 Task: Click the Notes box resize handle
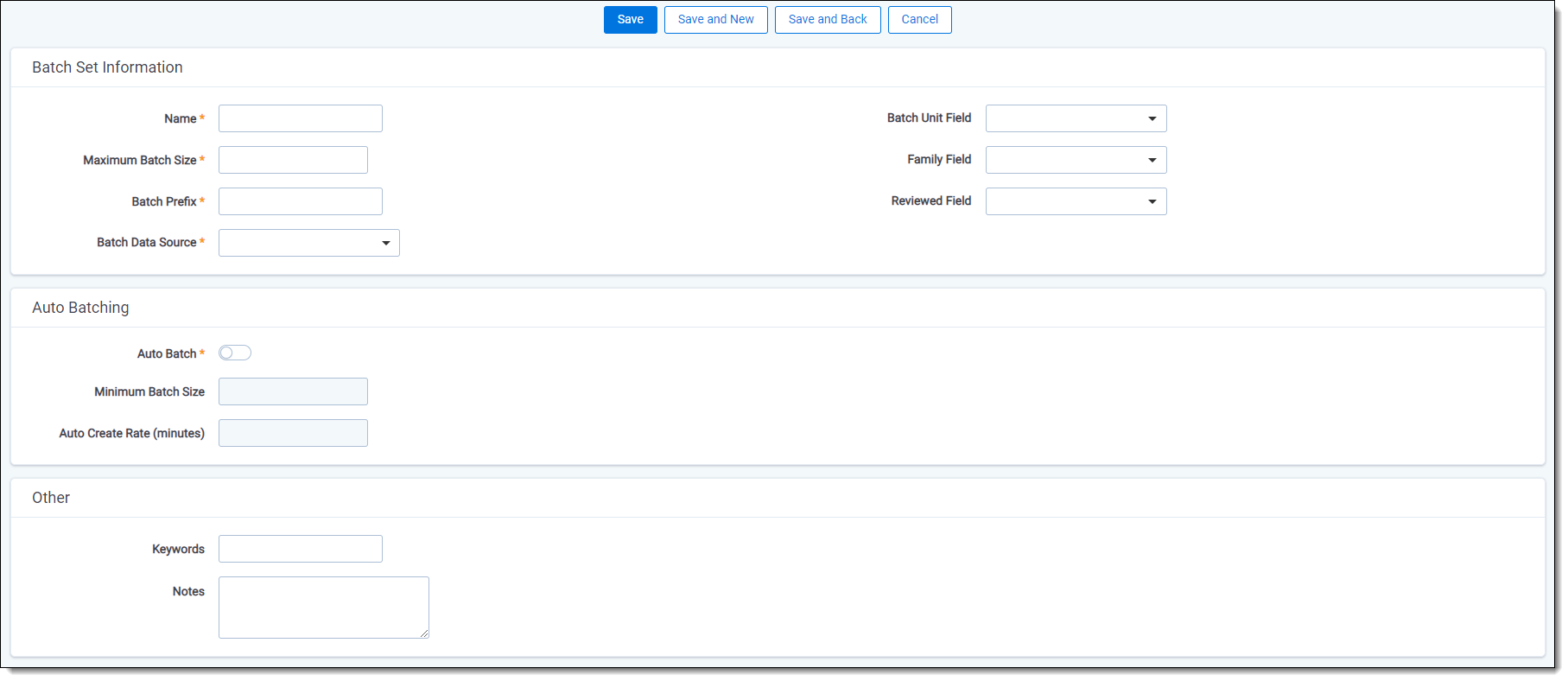(424, 633)
